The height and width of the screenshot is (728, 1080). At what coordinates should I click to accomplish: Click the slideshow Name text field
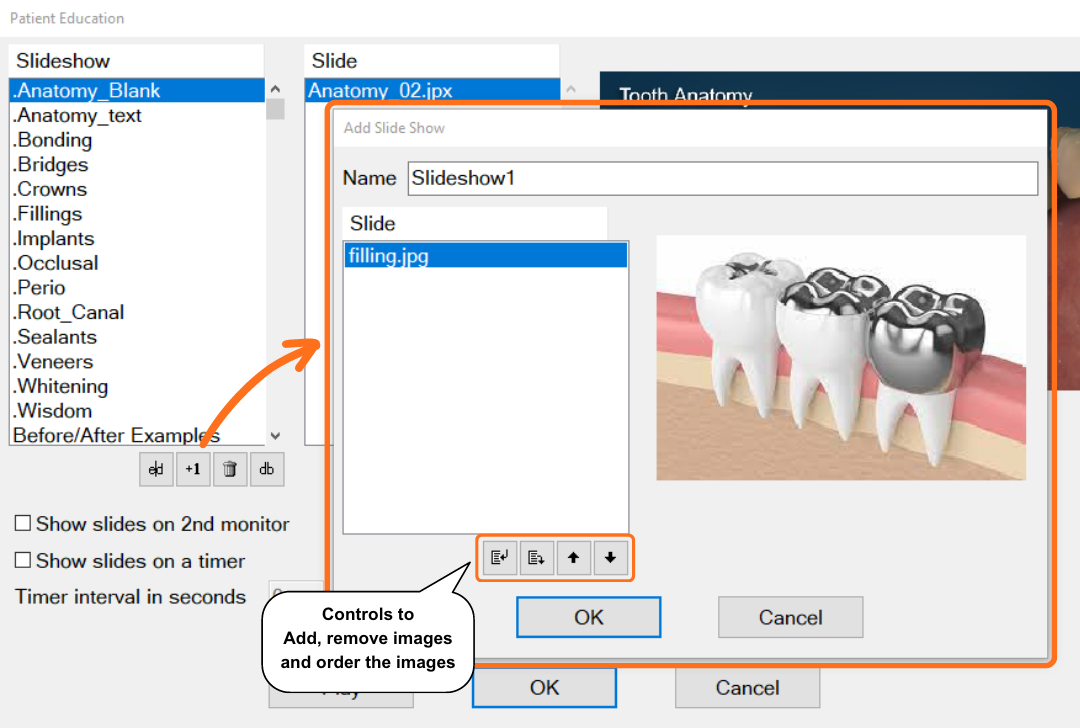(722, 179)
